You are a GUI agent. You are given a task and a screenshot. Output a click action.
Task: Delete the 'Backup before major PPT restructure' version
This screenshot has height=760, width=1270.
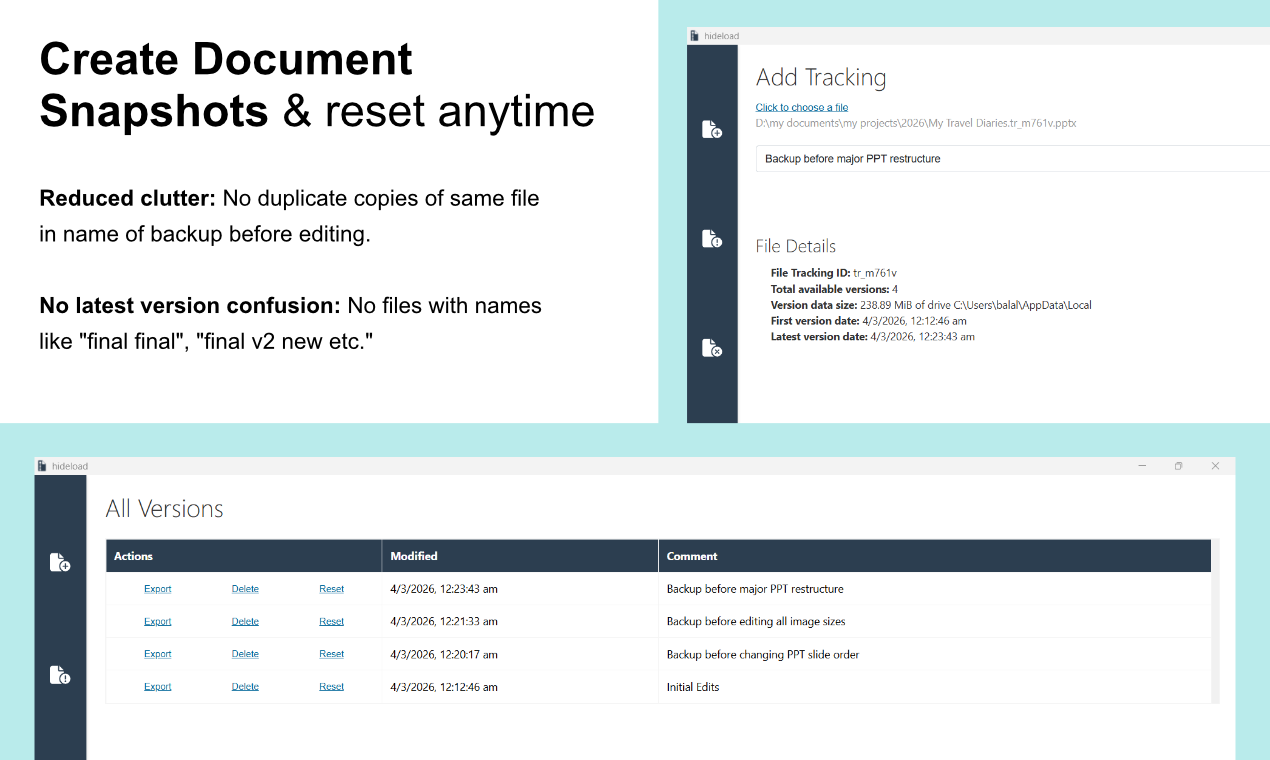[245, 589]
